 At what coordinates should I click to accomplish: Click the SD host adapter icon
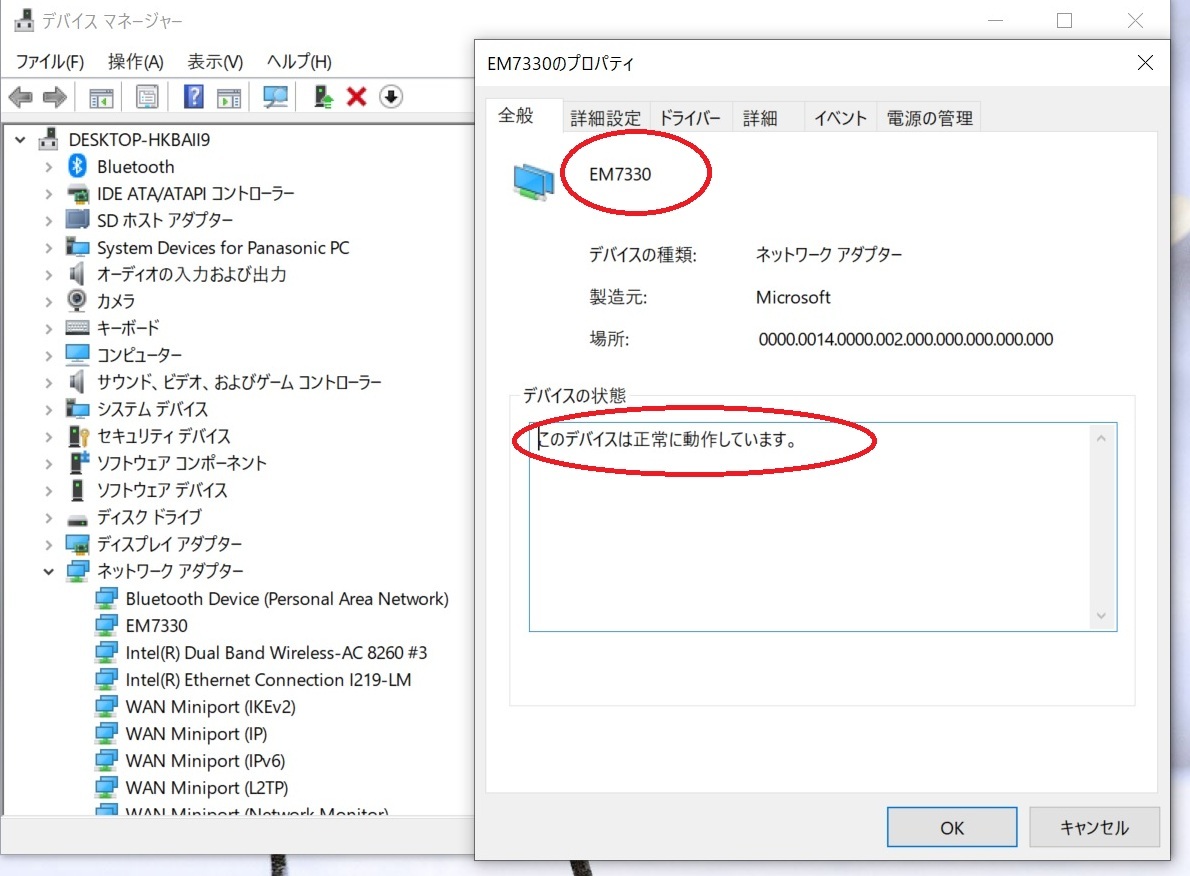pyautogui.click(x=77, y=219)
